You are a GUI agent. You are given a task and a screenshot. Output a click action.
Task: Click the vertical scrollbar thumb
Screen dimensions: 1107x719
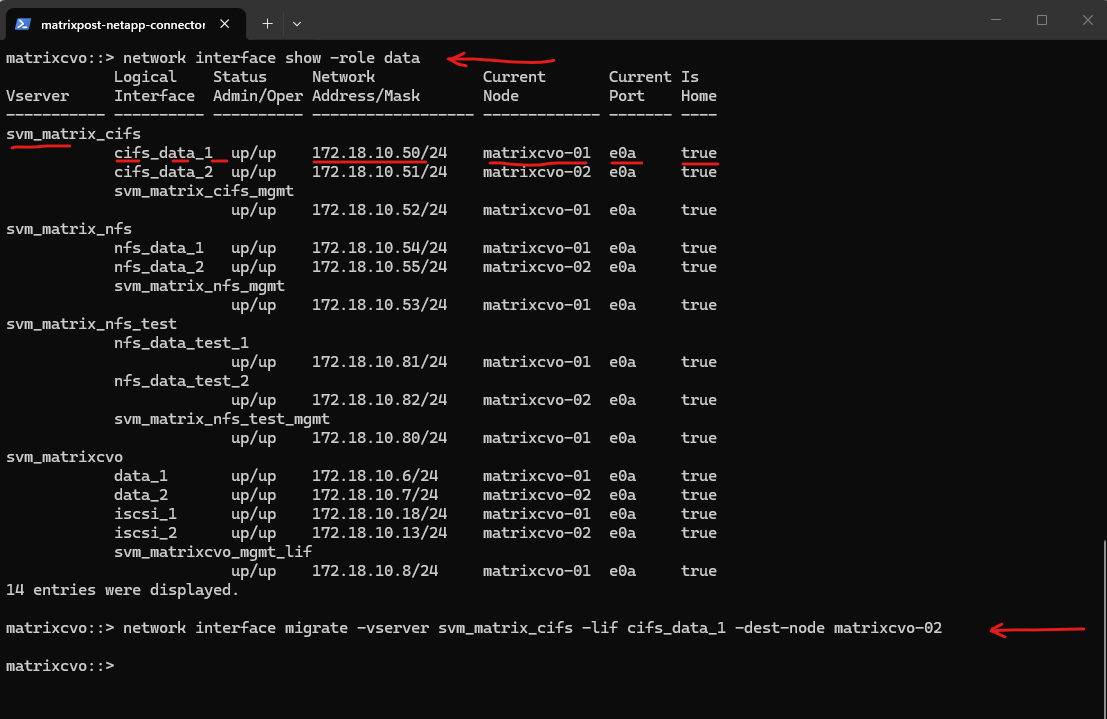(1103, 625)
